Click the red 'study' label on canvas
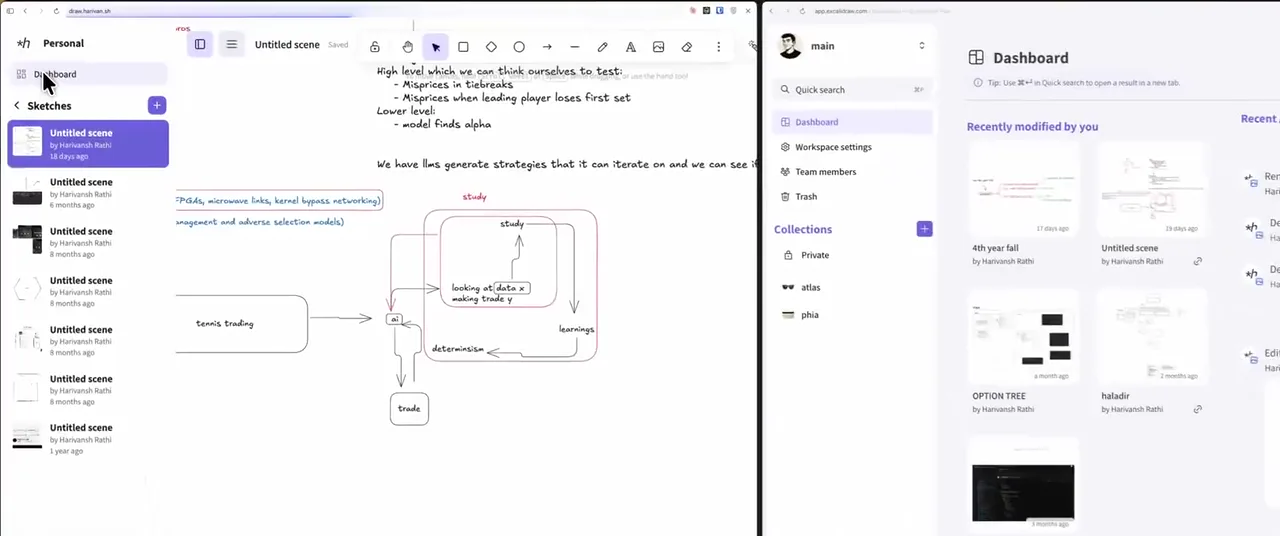The height and width of the screenshot is (536, 1280). click(x=474, y=197)
